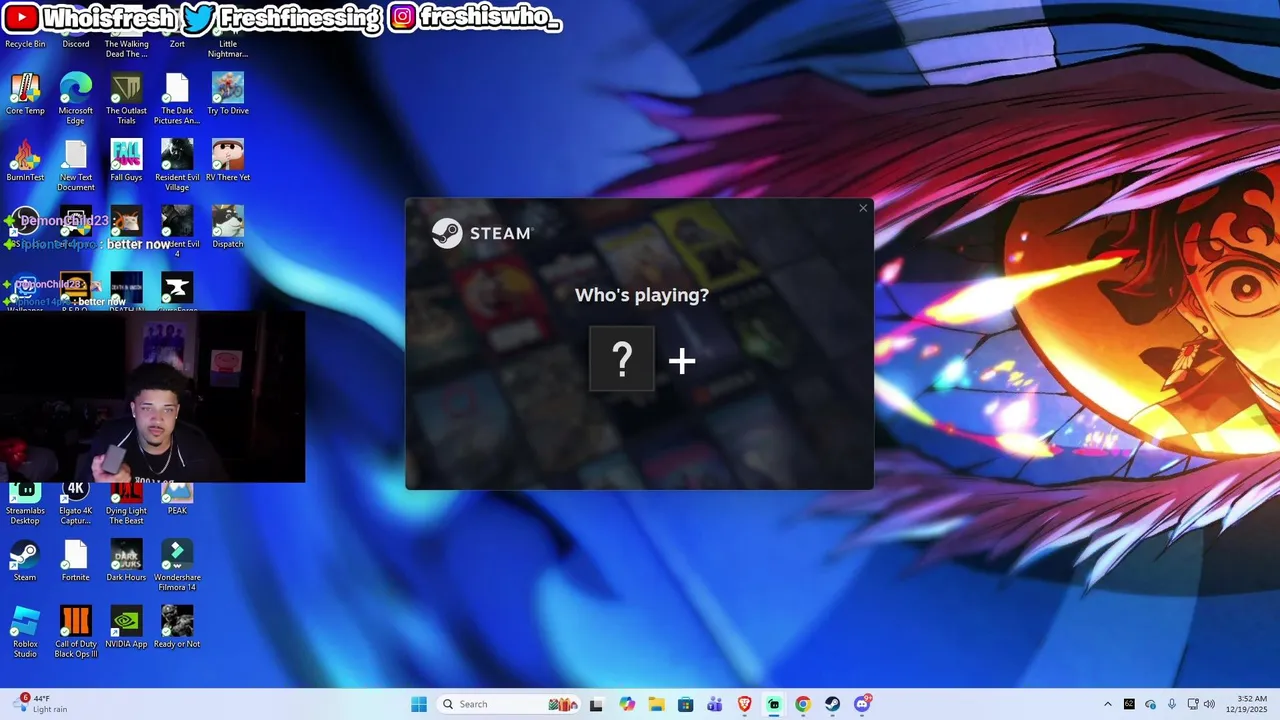Switch to Brave browser in taskbar
Image resolution: width=1280 pixels, height=720 pixels.
click(x=744, y=704)
